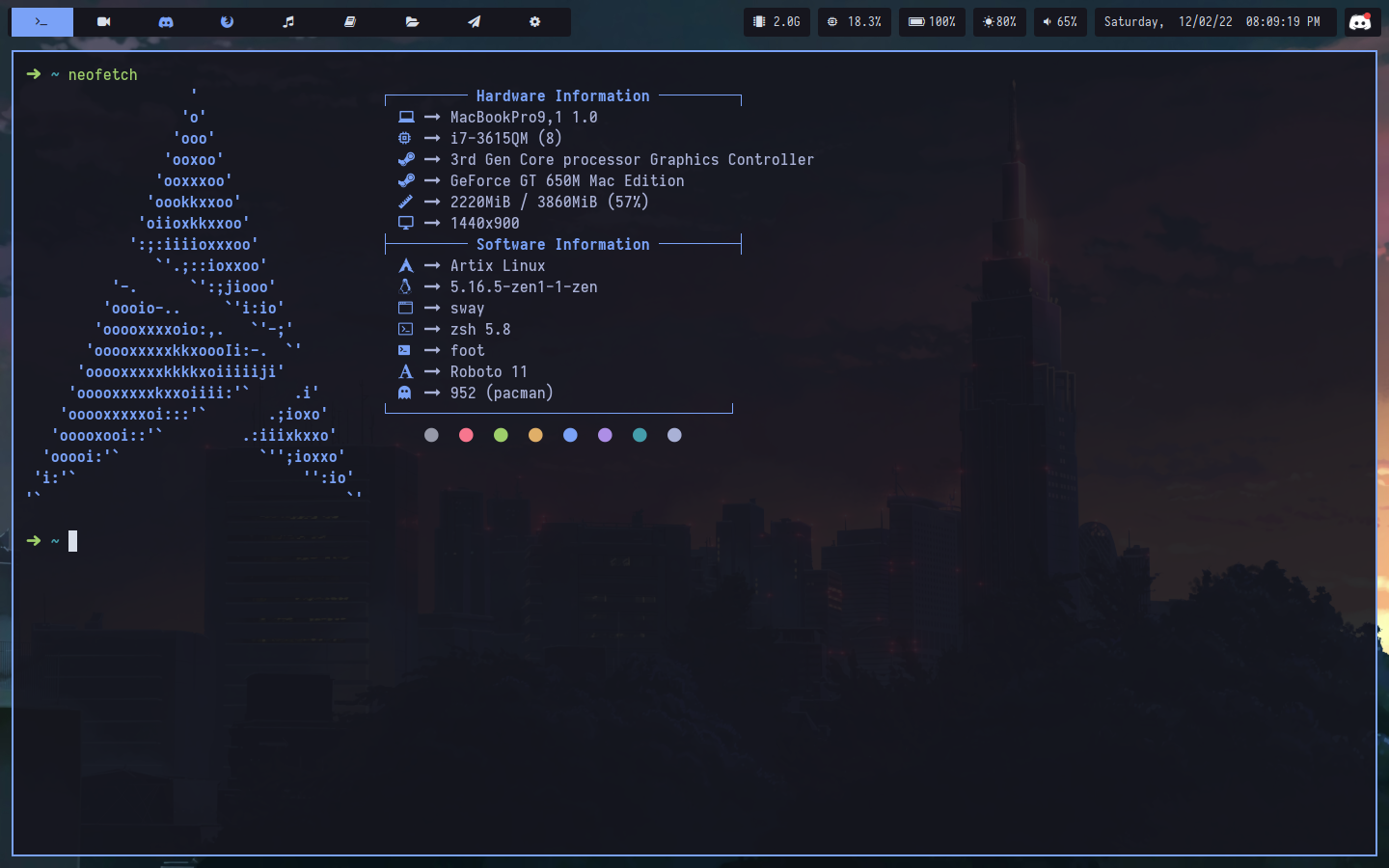Click the Software Information header label
Viewport: 1389px width, 868px height.
(x=562, y=244)
